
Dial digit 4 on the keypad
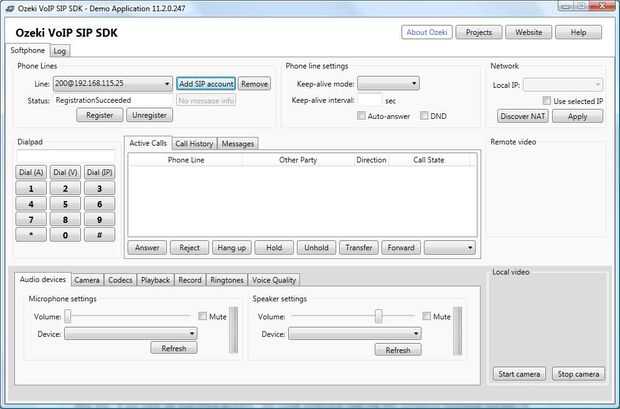pos(31,204)
